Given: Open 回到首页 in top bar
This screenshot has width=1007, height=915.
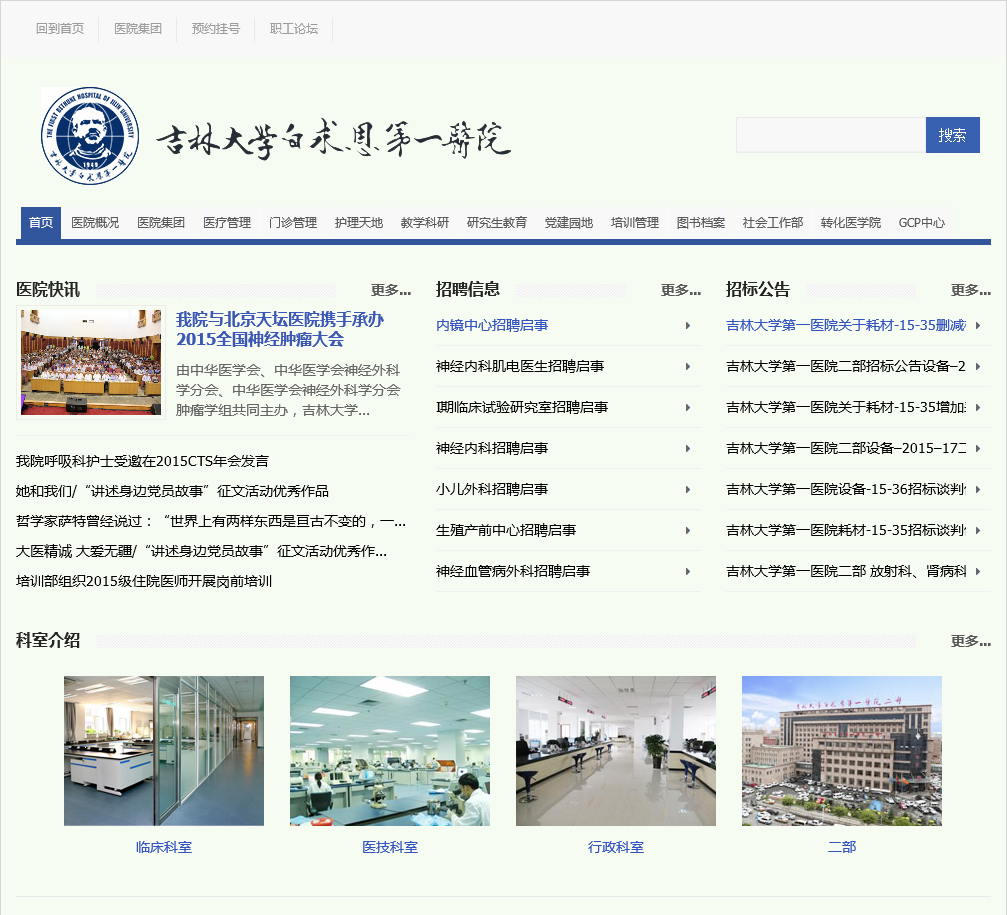Looking at the screenshot, I should coord(60,29).
